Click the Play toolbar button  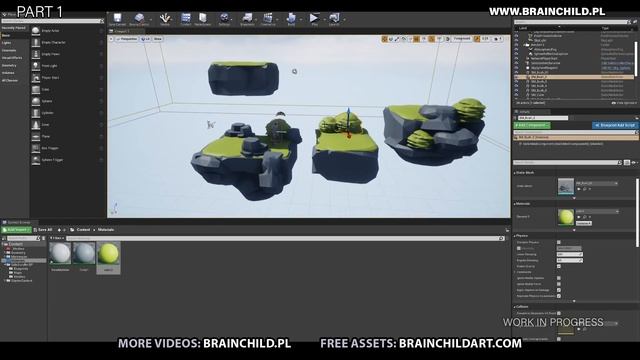click(314, 18)
